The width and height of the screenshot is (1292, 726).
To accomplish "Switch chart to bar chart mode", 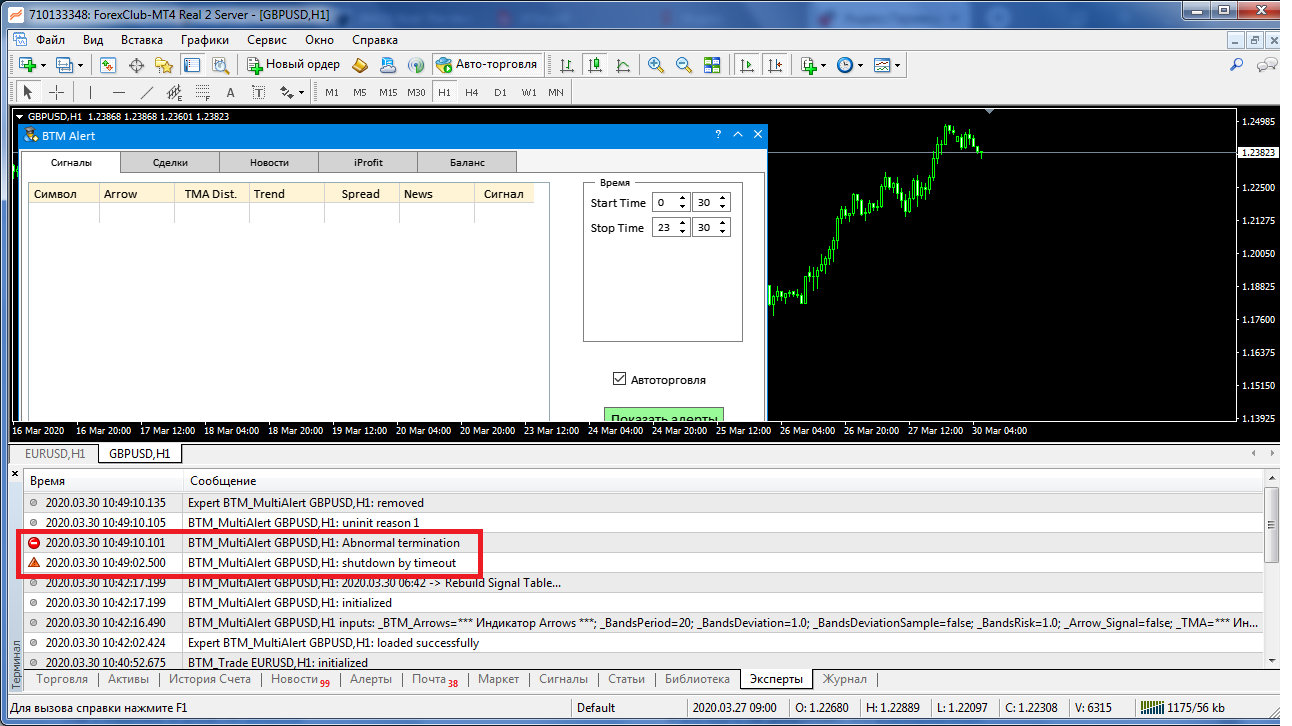I will click(x=567, y=65).
